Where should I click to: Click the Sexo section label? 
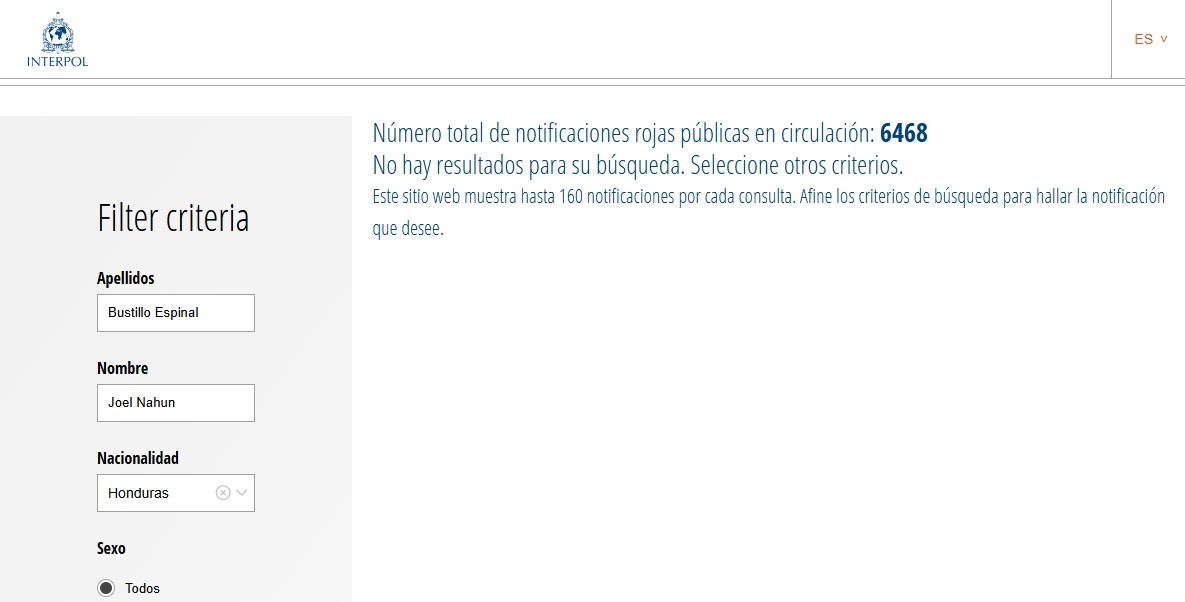click(x=111, y=548)
